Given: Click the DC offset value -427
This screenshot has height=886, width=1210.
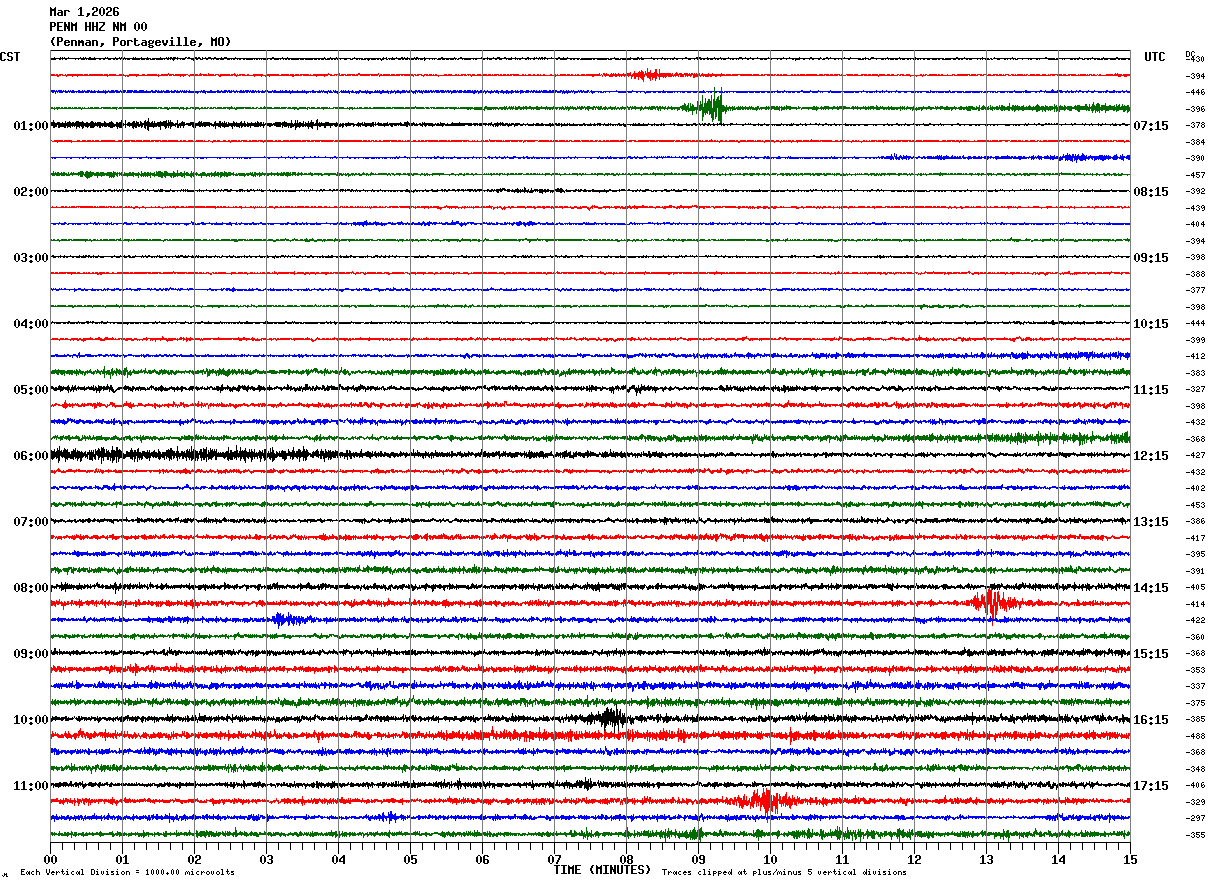Looking at the screenshot, I should 1195,456.
